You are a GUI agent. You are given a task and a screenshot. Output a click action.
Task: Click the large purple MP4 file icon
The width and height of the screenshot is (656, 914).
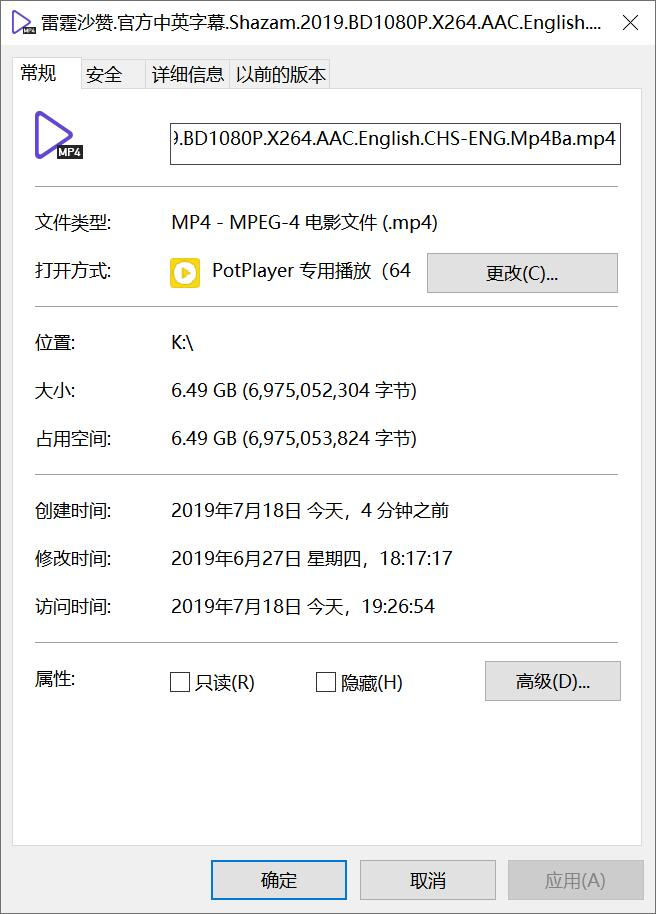[x=58, y=136]
